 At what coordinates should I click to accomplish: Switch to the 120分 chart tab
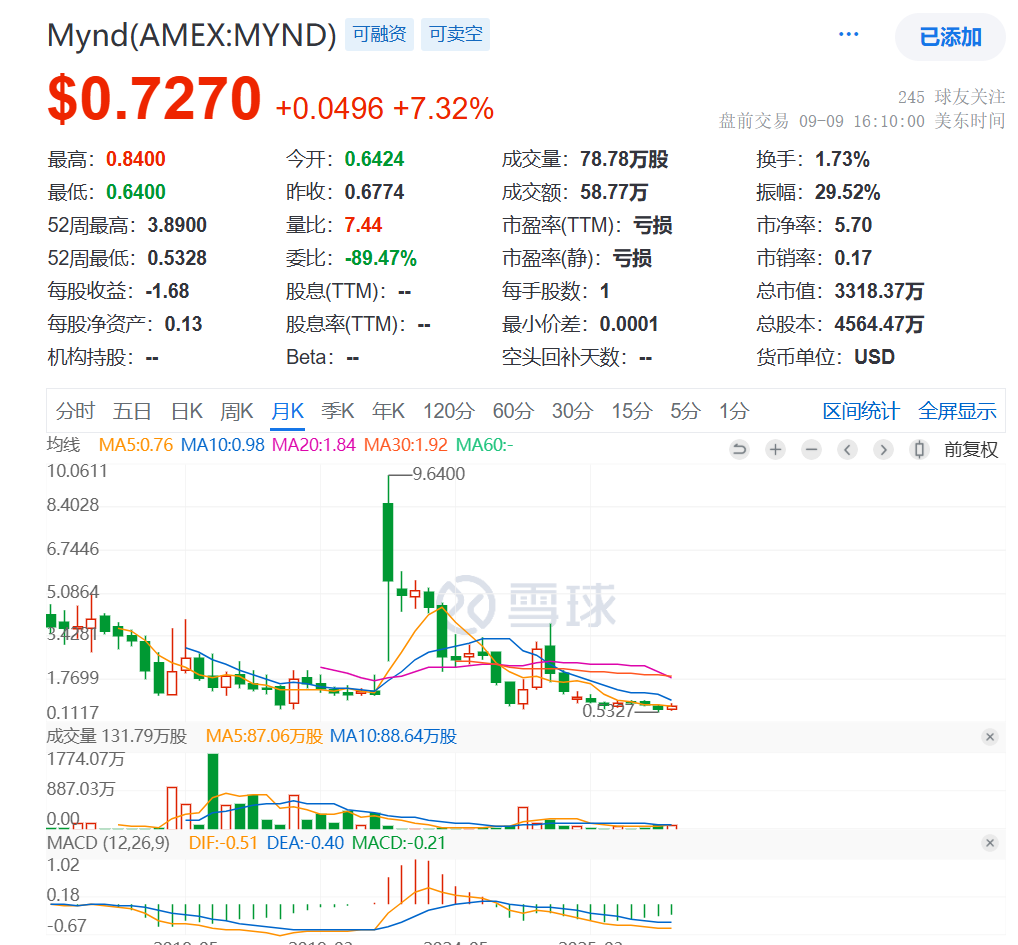(x=449, y=411)
